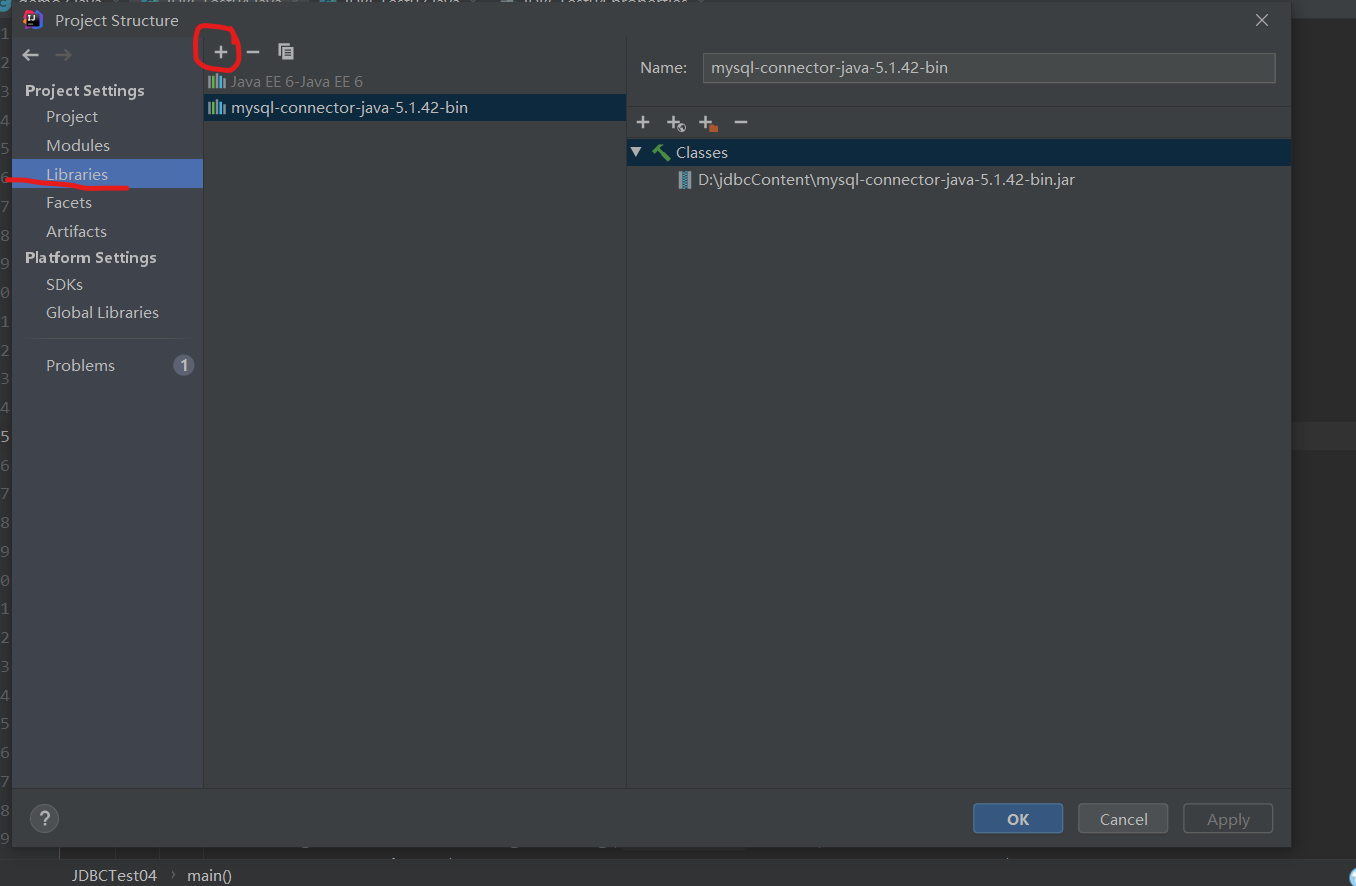Open Problems list
This screenshot has height=886, width=1356.
pyautogui.click(x=80, y=366)
